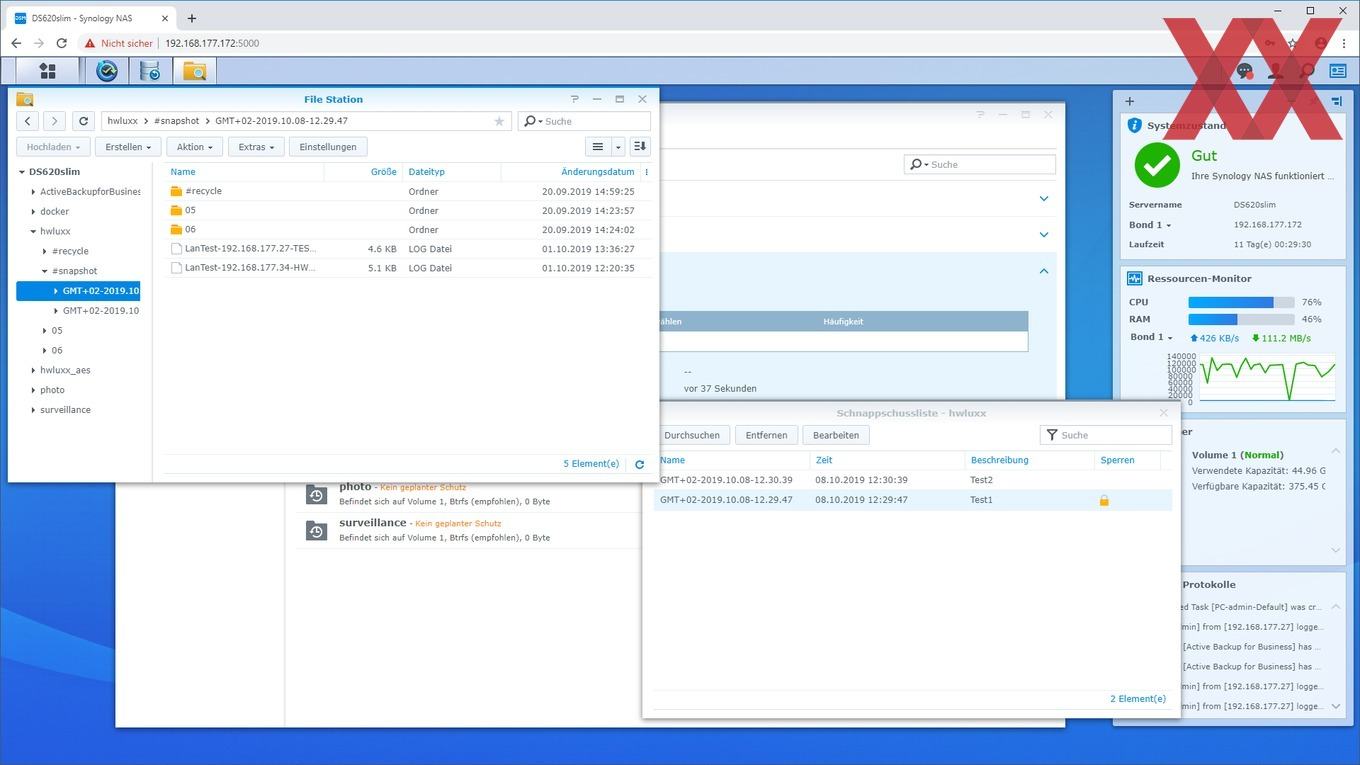Switch File Station list view mode
This screenshot has height=765, width=1360.
598,147
